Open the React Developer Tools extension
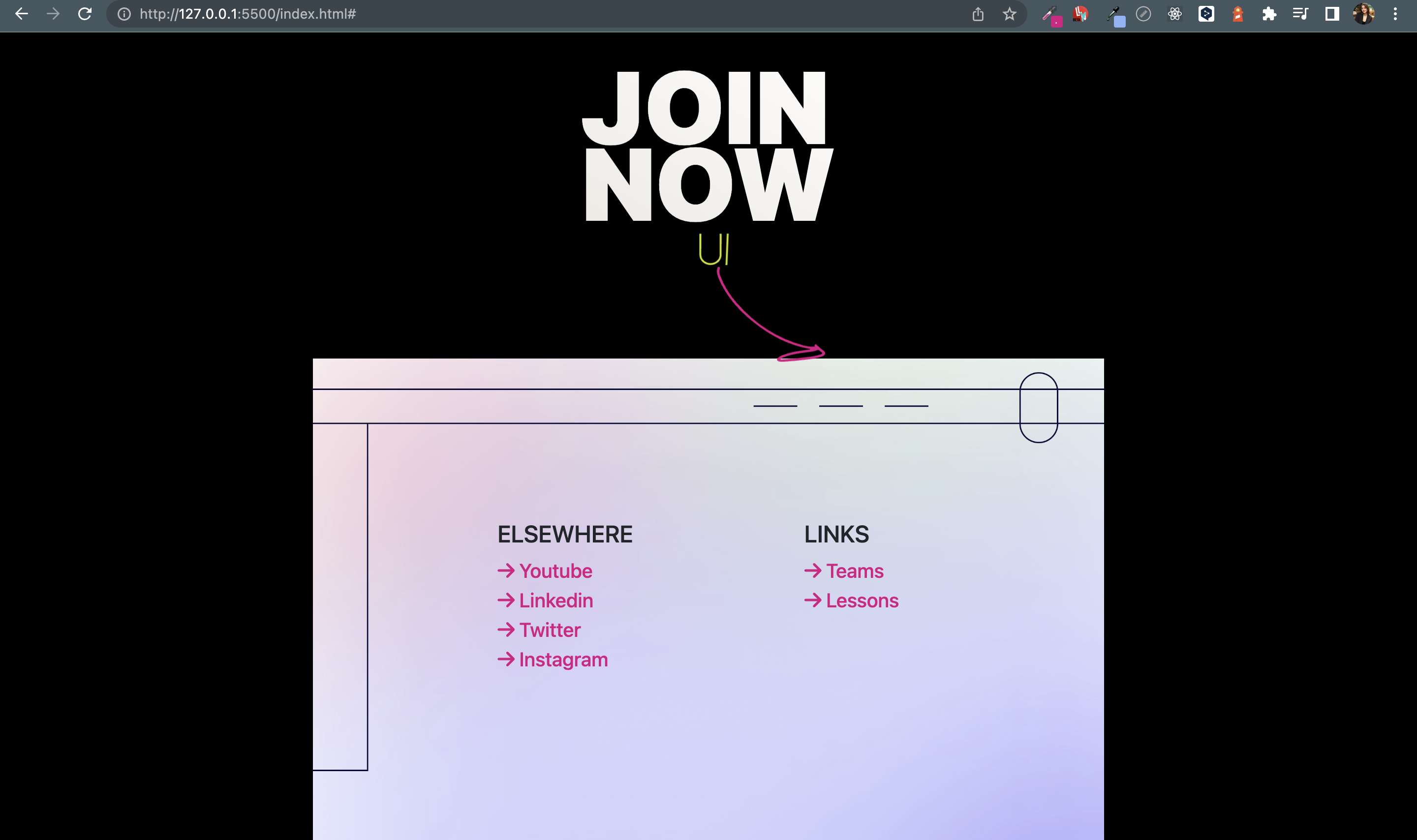Viewport: 1417px width, 840px height. click(x=1174, y=14)
